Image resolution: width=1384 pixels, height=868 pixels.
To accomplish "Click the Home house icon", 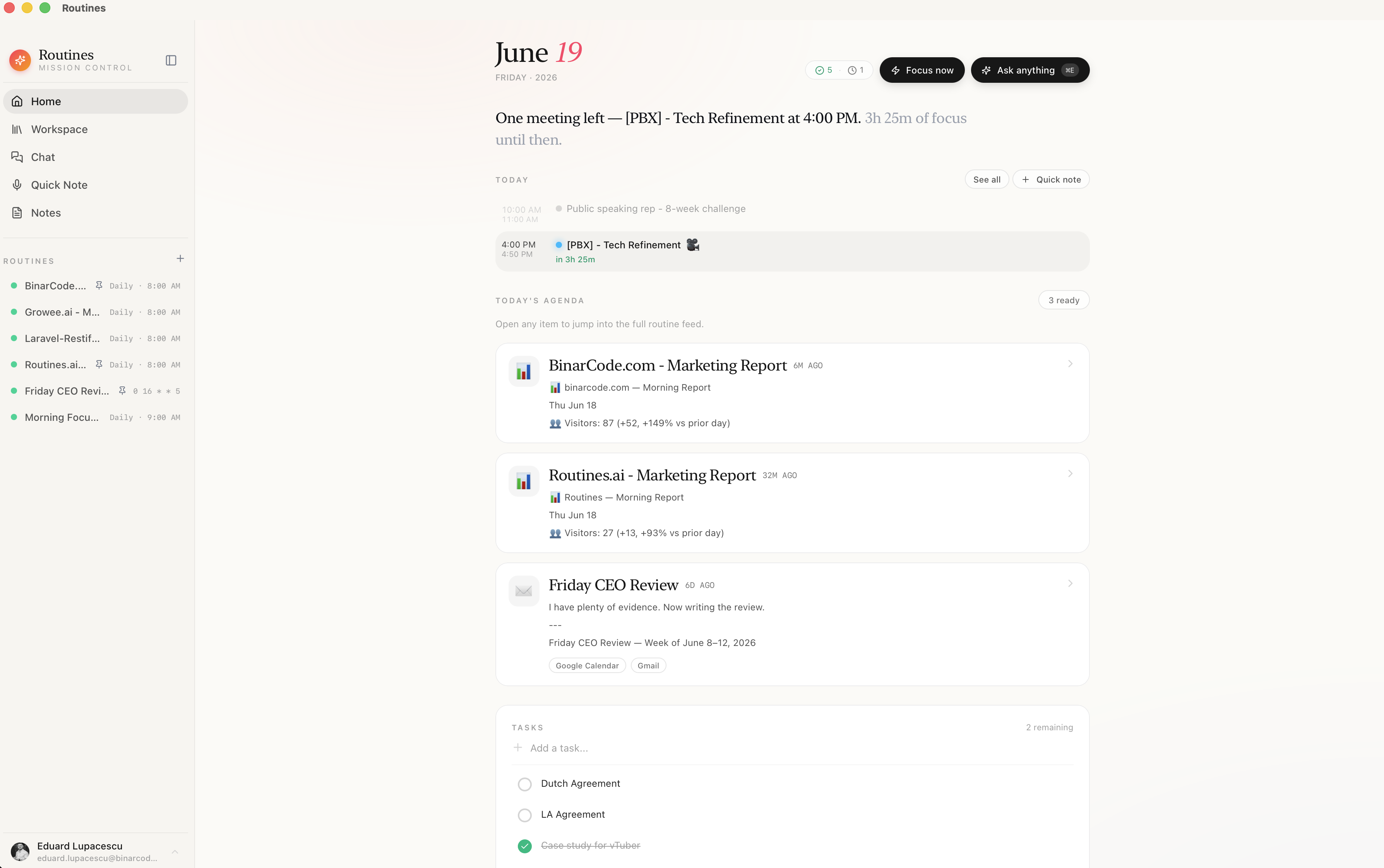I will coord(17,101).
